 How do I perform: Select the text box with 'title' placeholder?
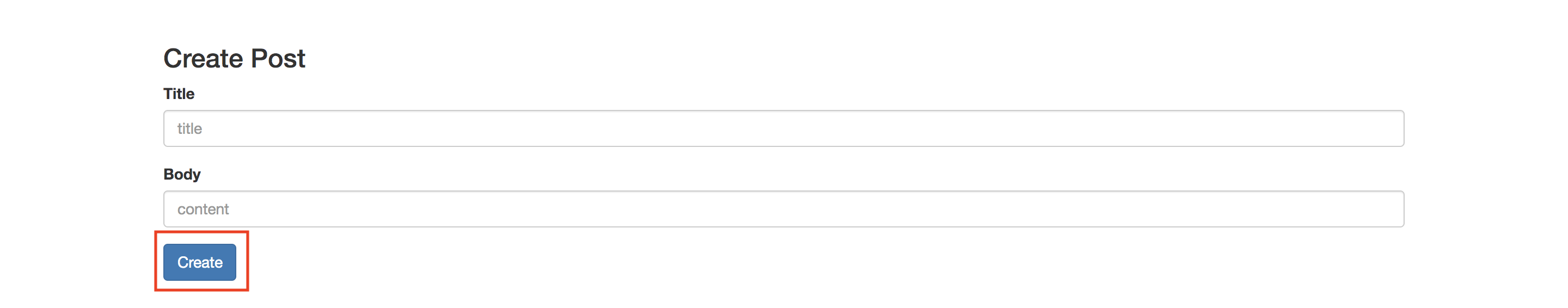[783, 128]
